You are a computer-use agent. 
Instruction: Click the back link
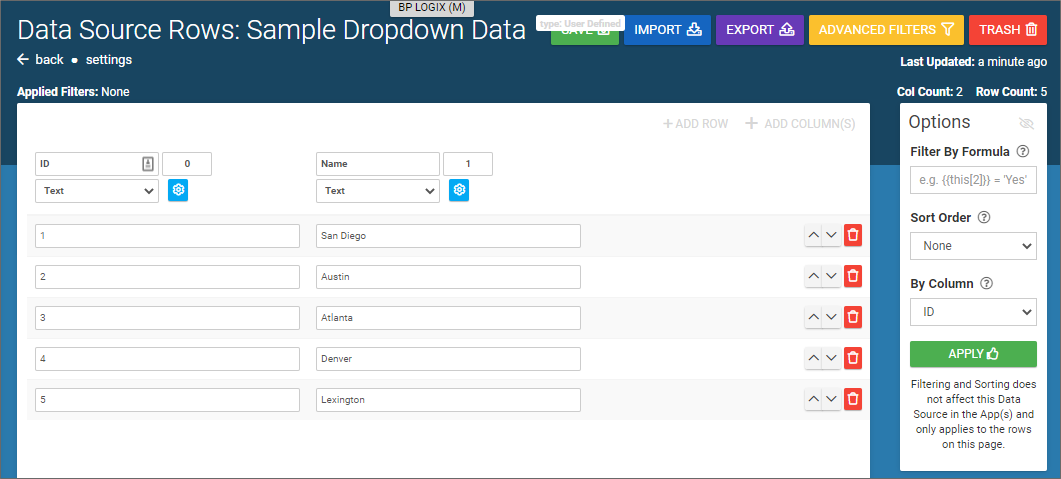(x=41, y=60)
